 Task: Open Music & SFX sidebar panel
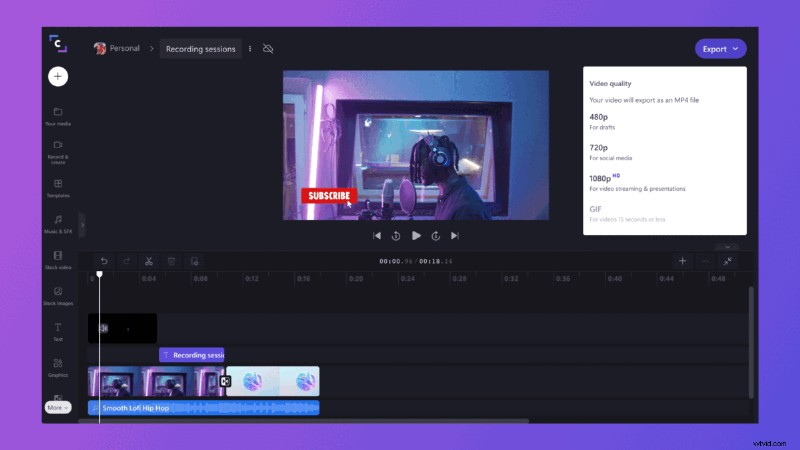tap(58, 224)
